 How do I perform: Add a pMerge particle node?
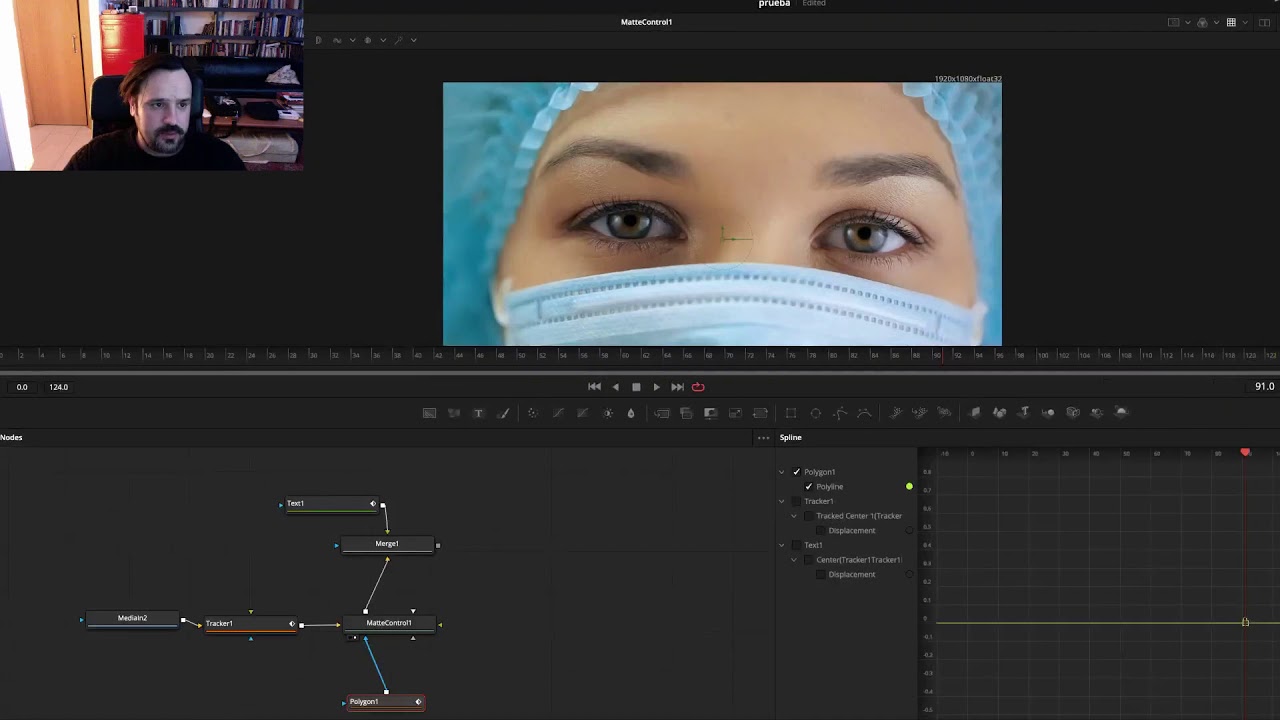tap(919, 413)
